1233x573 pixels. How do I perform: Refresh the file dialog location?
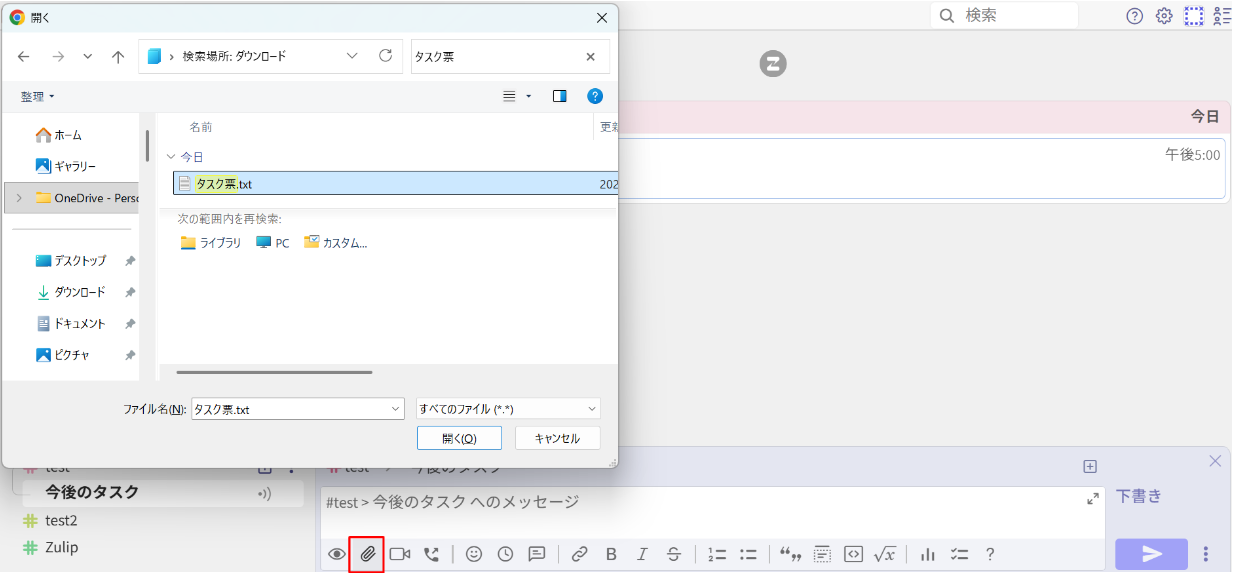385,56
